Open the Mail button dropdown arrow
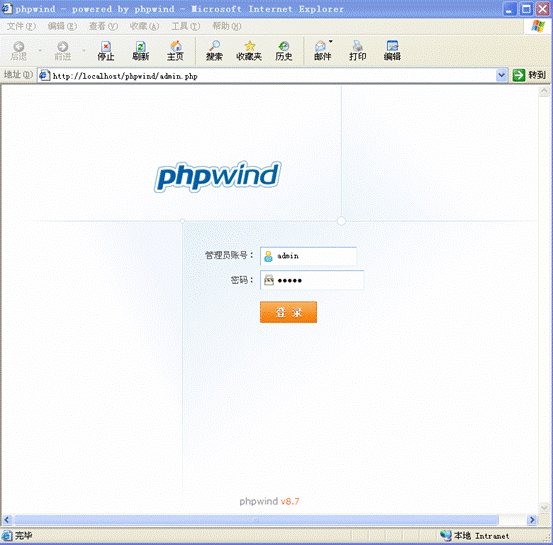This screenshot has width=553, height=545. pyautogui.click(x=331, y=42)
